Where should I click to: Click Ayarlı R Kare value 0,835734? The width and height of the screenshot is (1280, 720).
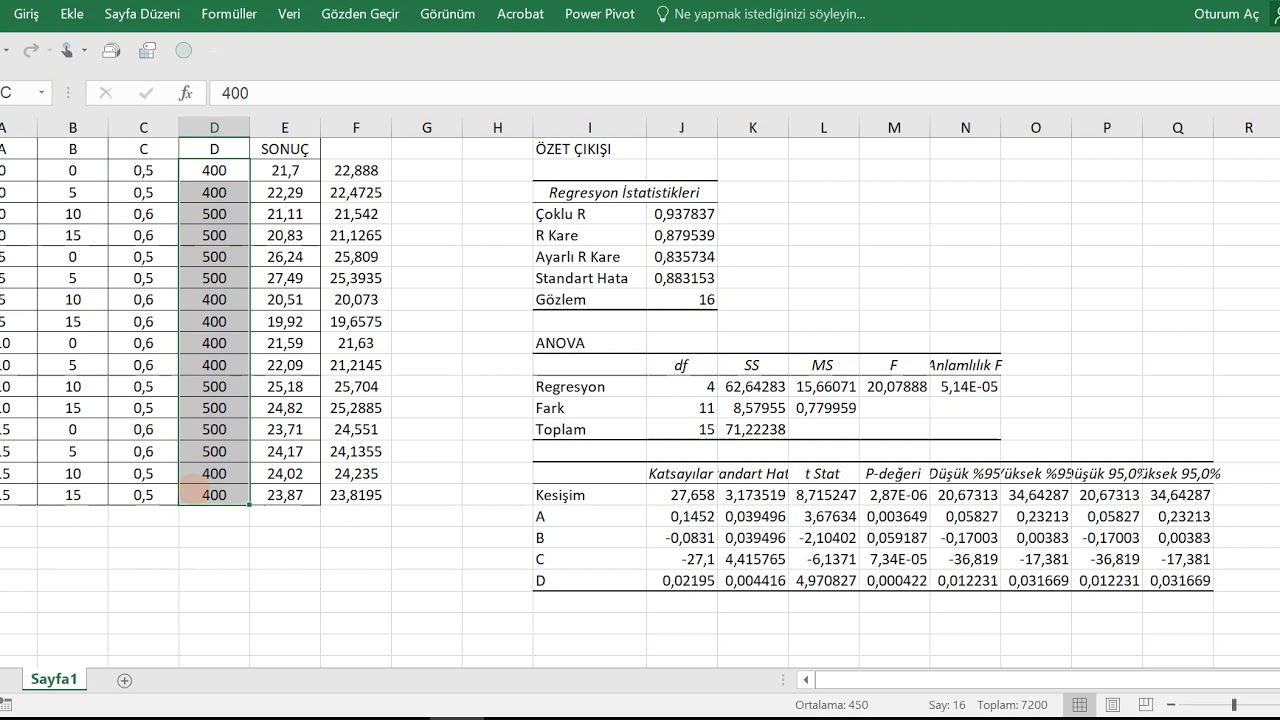[682, 257]
